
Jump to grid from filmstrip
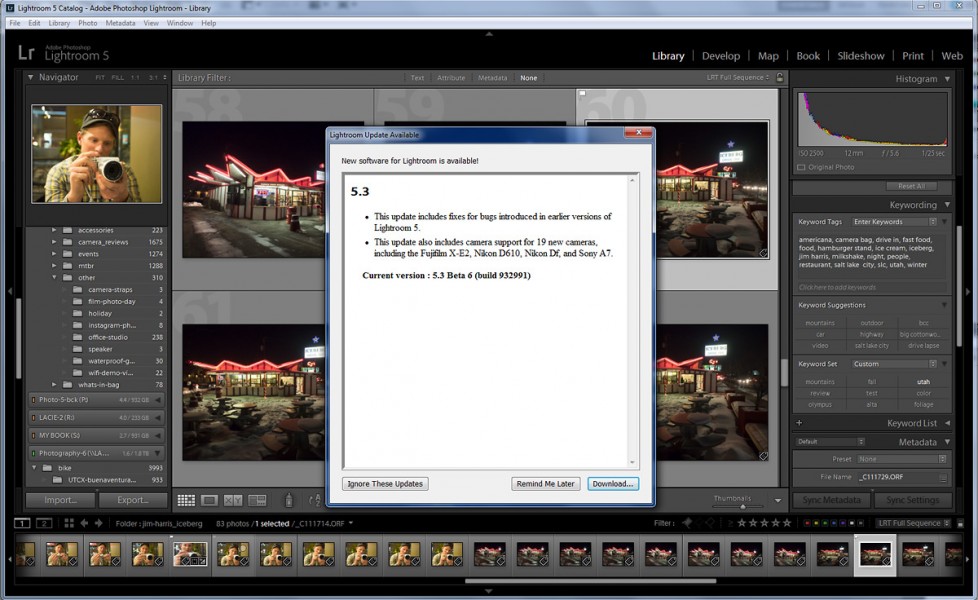coord(69,523)
